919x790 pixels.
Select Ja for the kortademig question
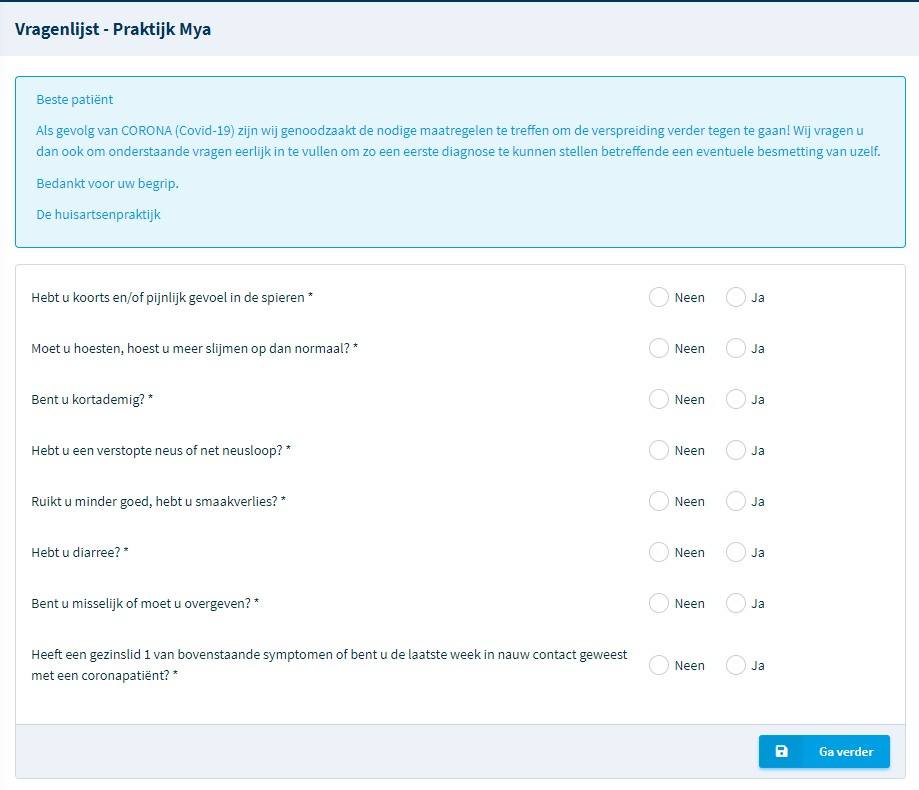point(737,399)
